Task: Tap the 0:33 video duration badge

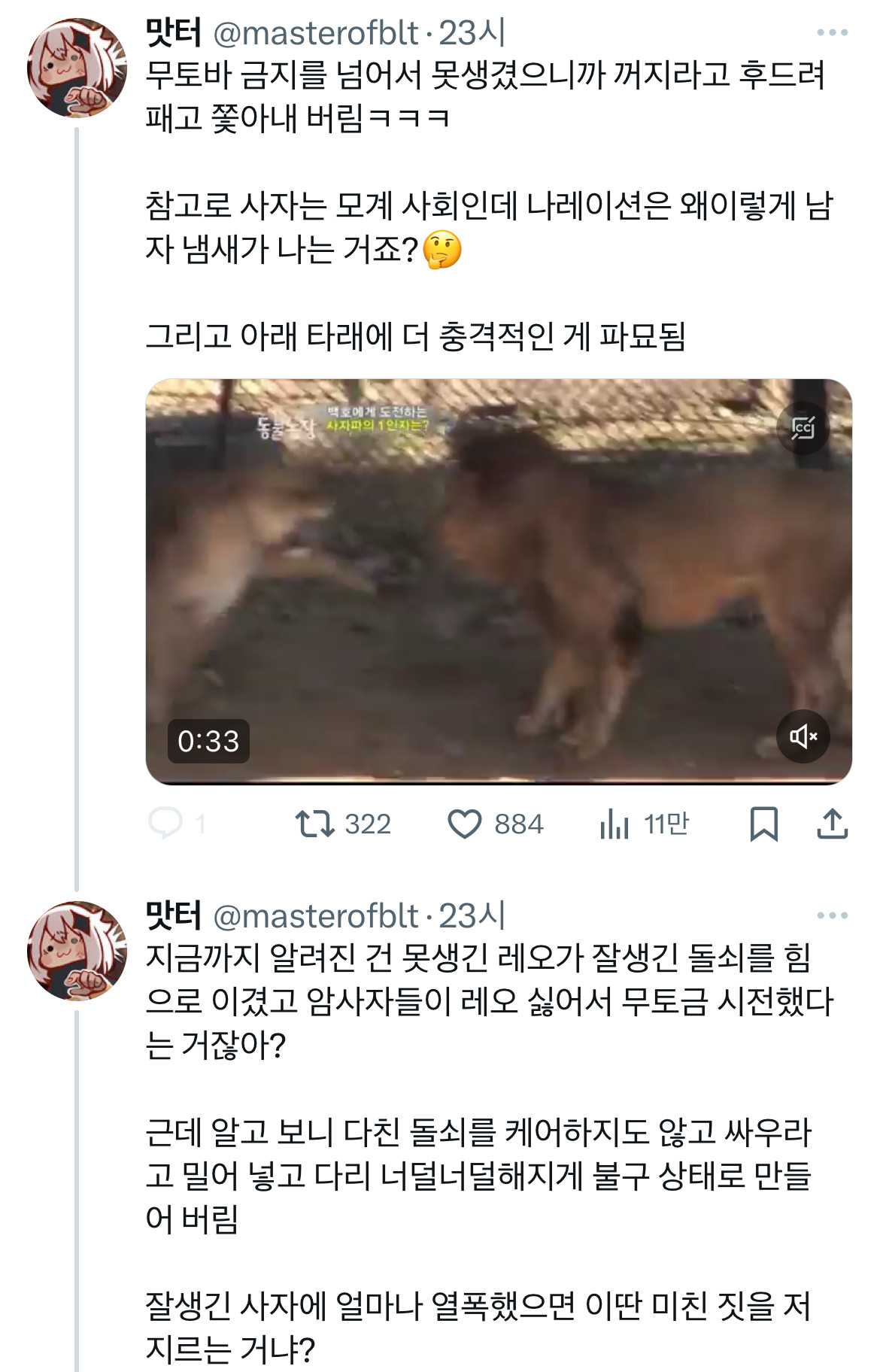Action: click(208, 741)
